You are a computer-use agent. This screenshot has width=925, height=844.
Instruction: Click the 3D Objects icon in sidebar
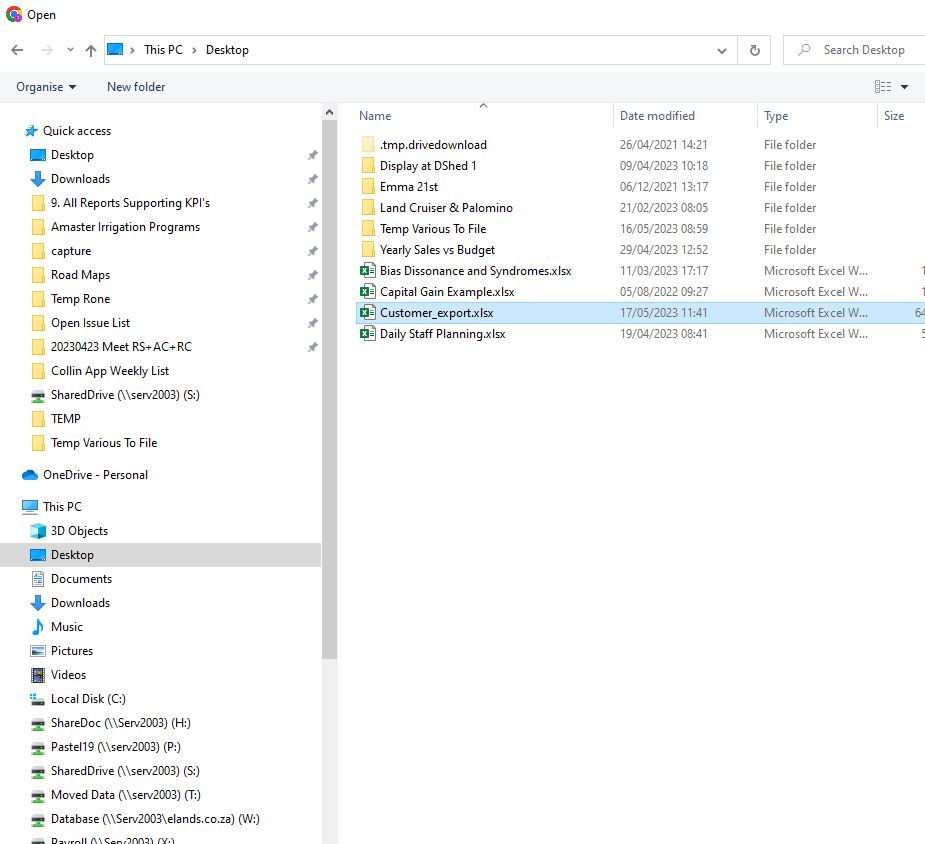point(38,531)
